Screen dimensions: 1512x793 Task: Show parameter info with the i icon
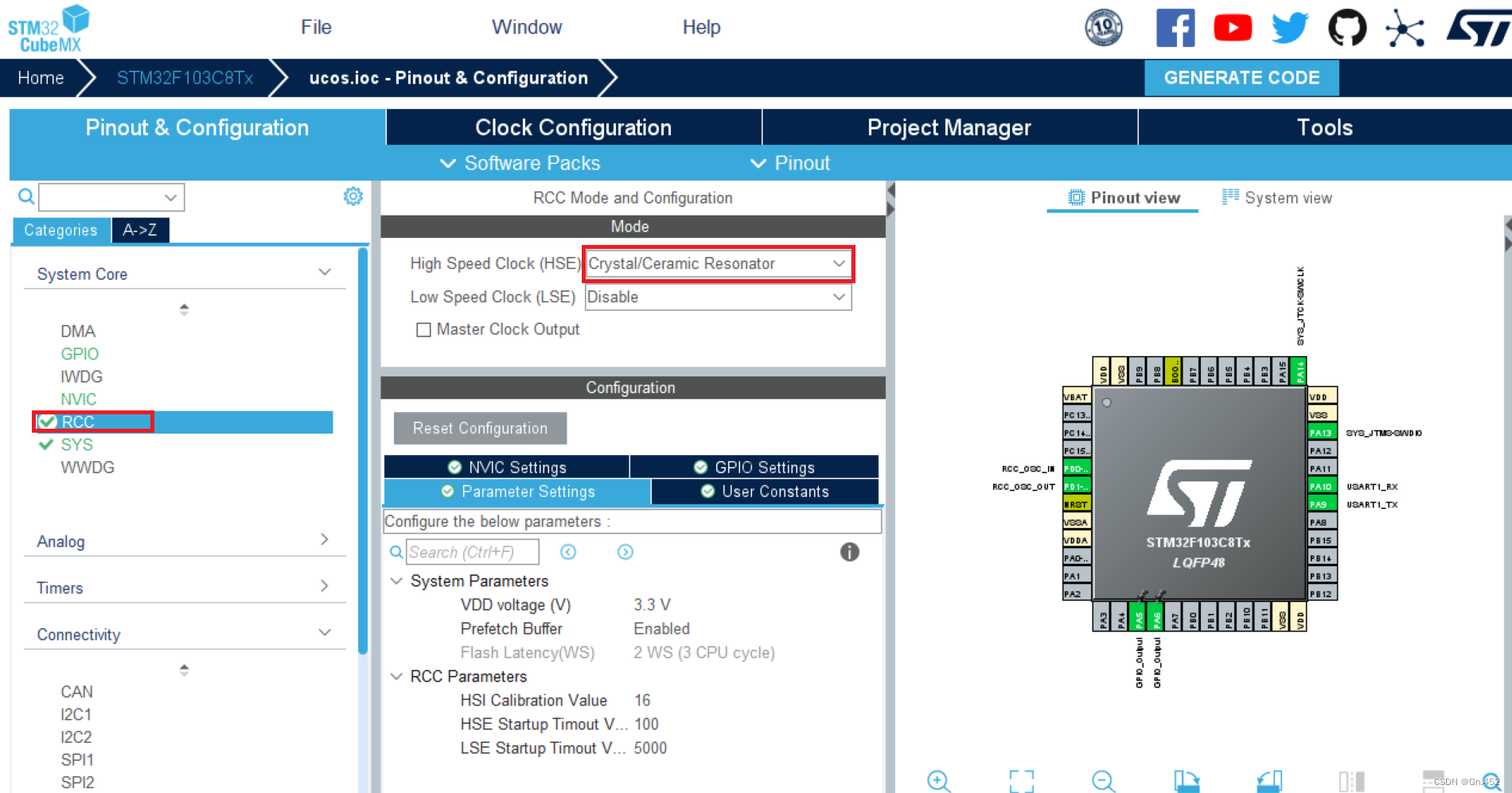849,552
